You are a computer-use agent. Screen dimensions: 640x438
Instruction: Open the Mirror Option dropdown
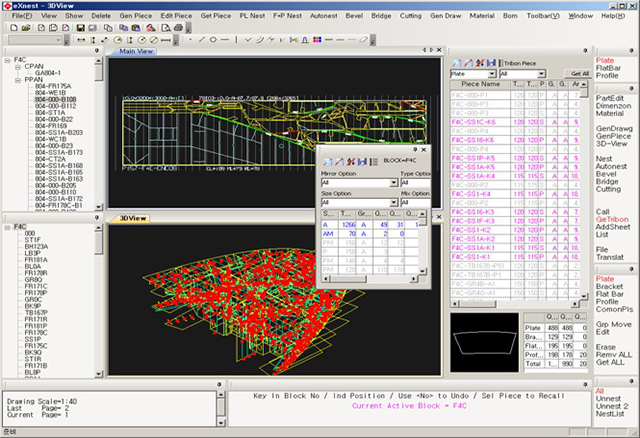coord(393,183)
